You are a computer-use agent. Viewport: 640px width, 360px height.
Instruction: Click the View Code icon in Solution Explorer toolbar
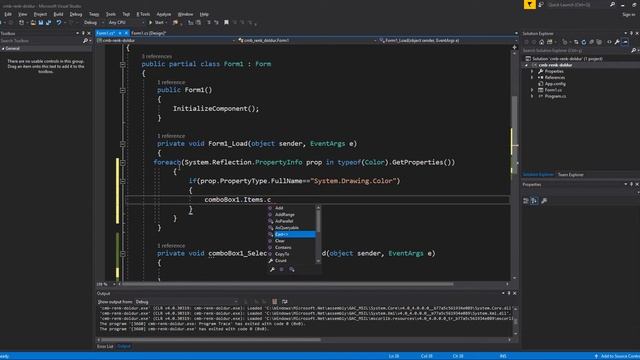(609, 42)
